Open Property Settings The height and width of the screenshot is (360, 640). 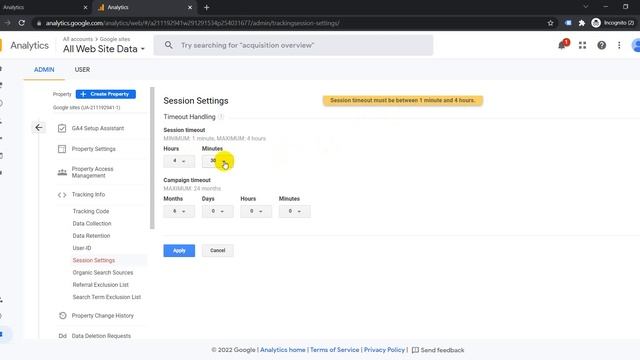click(93, 149)
